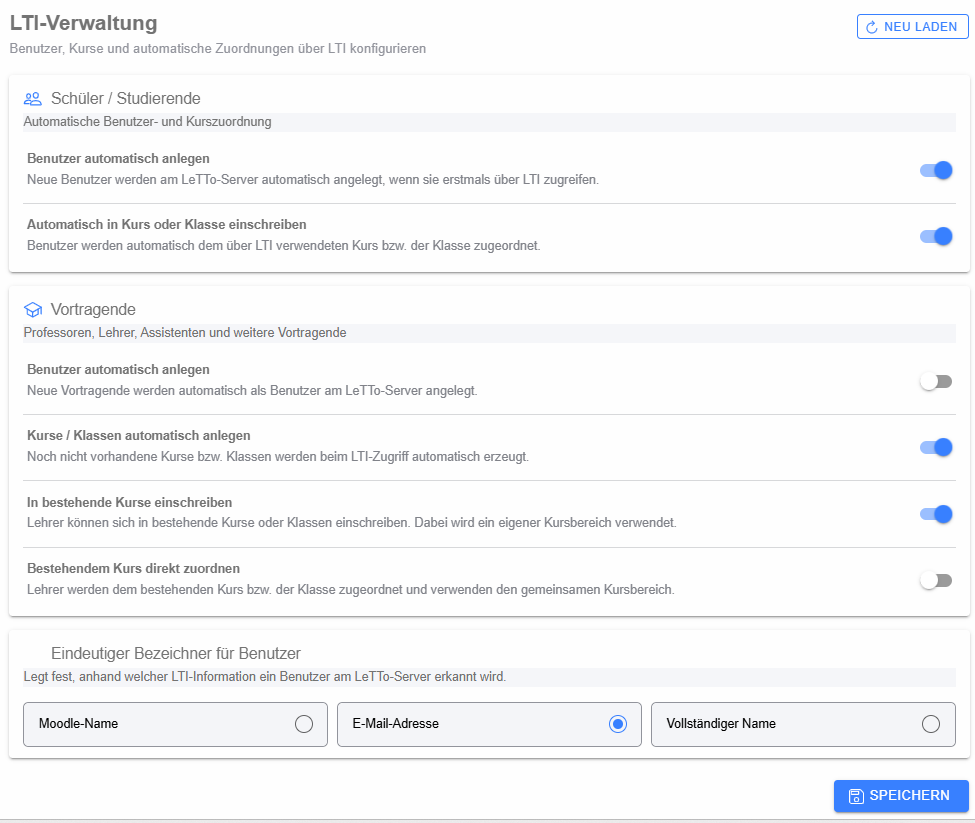Click 'Professoren, Lehrer, Assistenten und weitere Vortragende' text
This screenshot has height=823, width=975.
click(x=185, y=333)
